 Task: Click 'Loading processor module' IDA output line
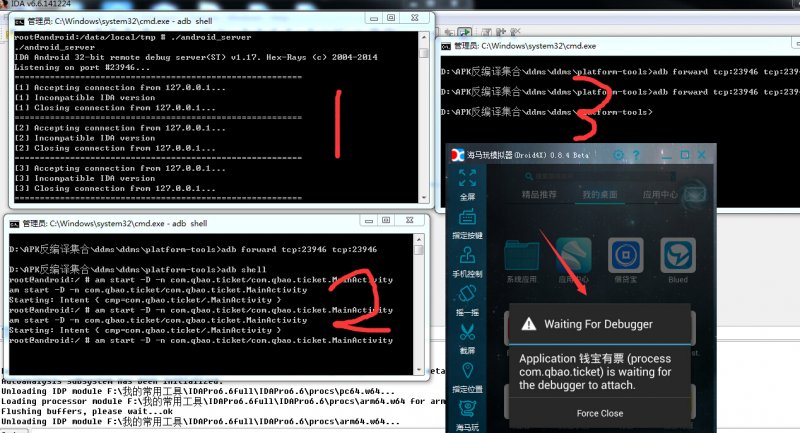[x=223, y=401]
